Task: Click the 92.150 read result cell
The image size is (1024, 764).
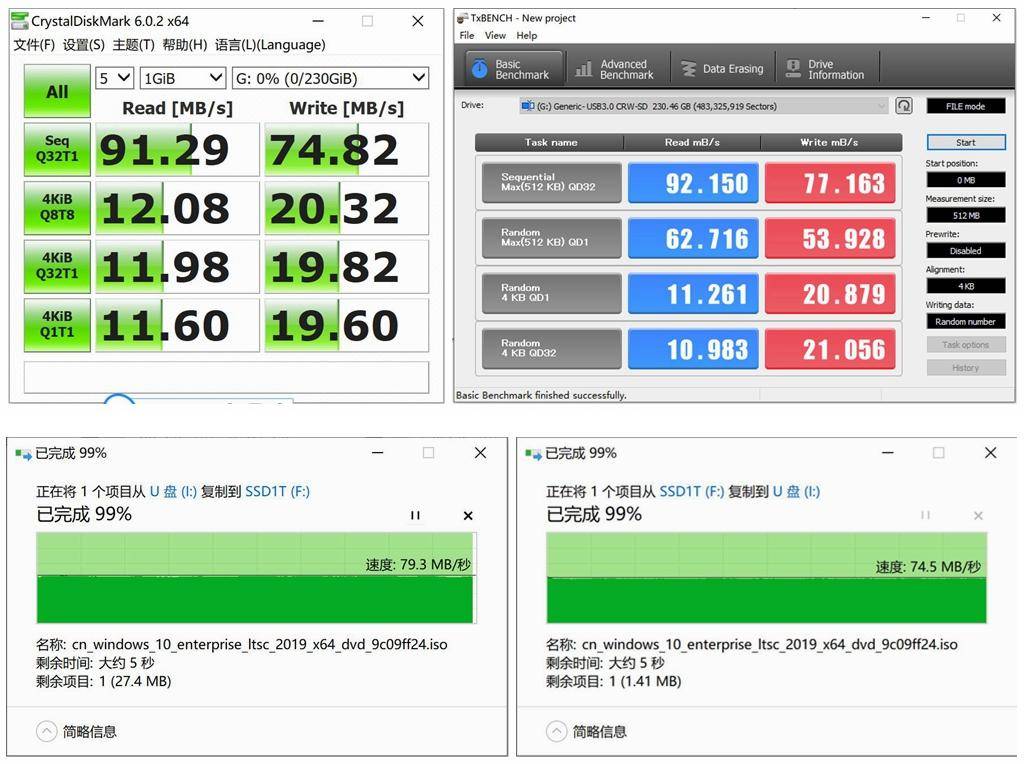Action: [693, 183]
